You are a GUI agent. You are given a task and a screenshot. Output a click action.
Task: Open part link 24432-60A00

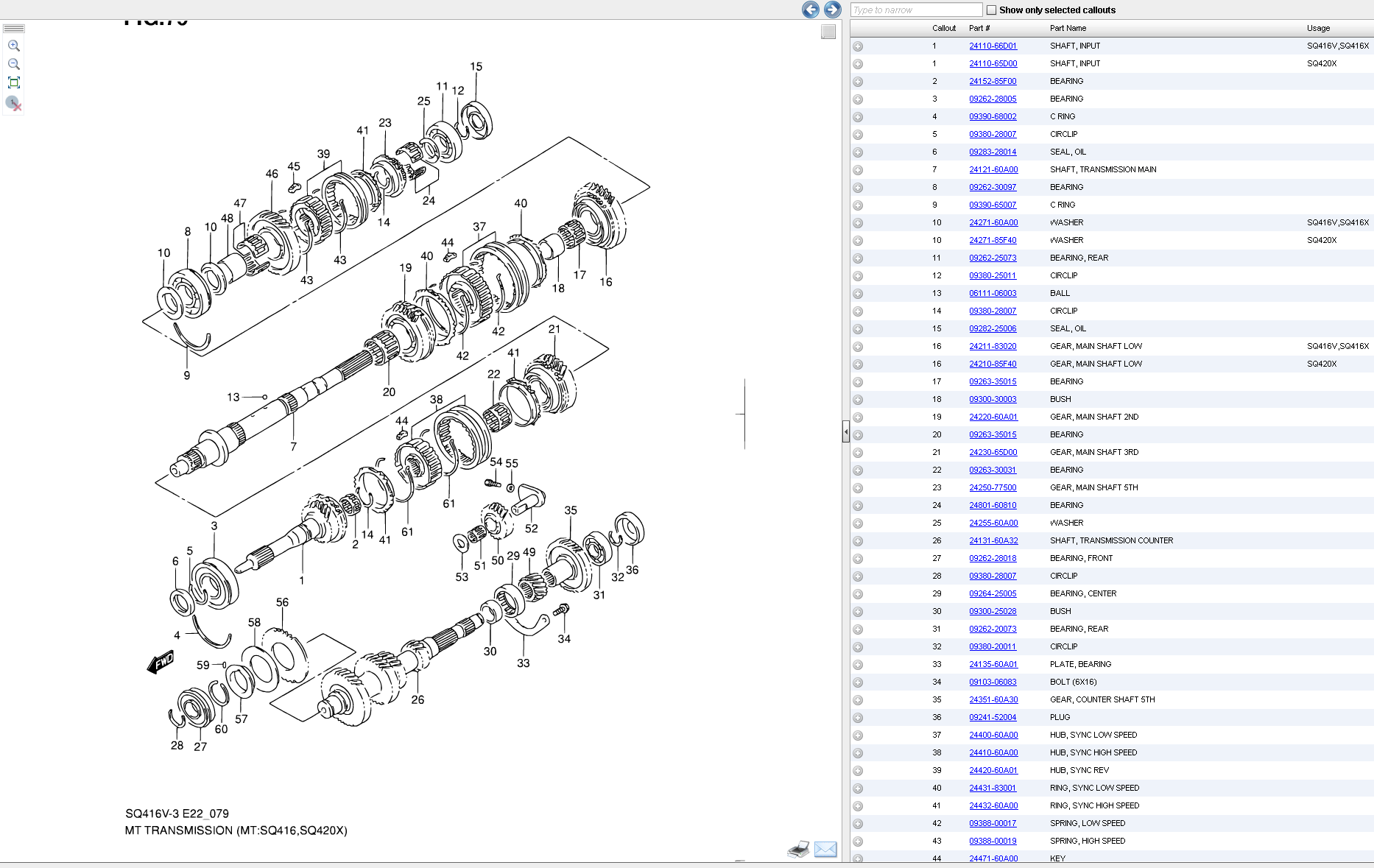click(x=993, y=805)
